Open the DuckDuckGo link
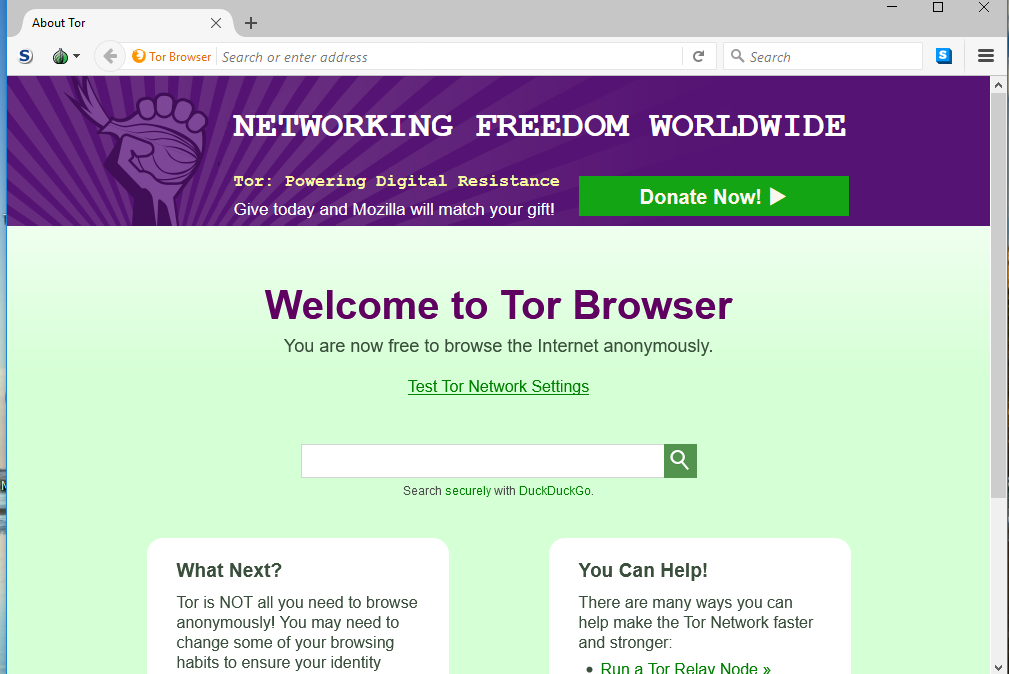The height and width of the screenshot is (674, 1009). pyautogui.click(x=555, y=491)
